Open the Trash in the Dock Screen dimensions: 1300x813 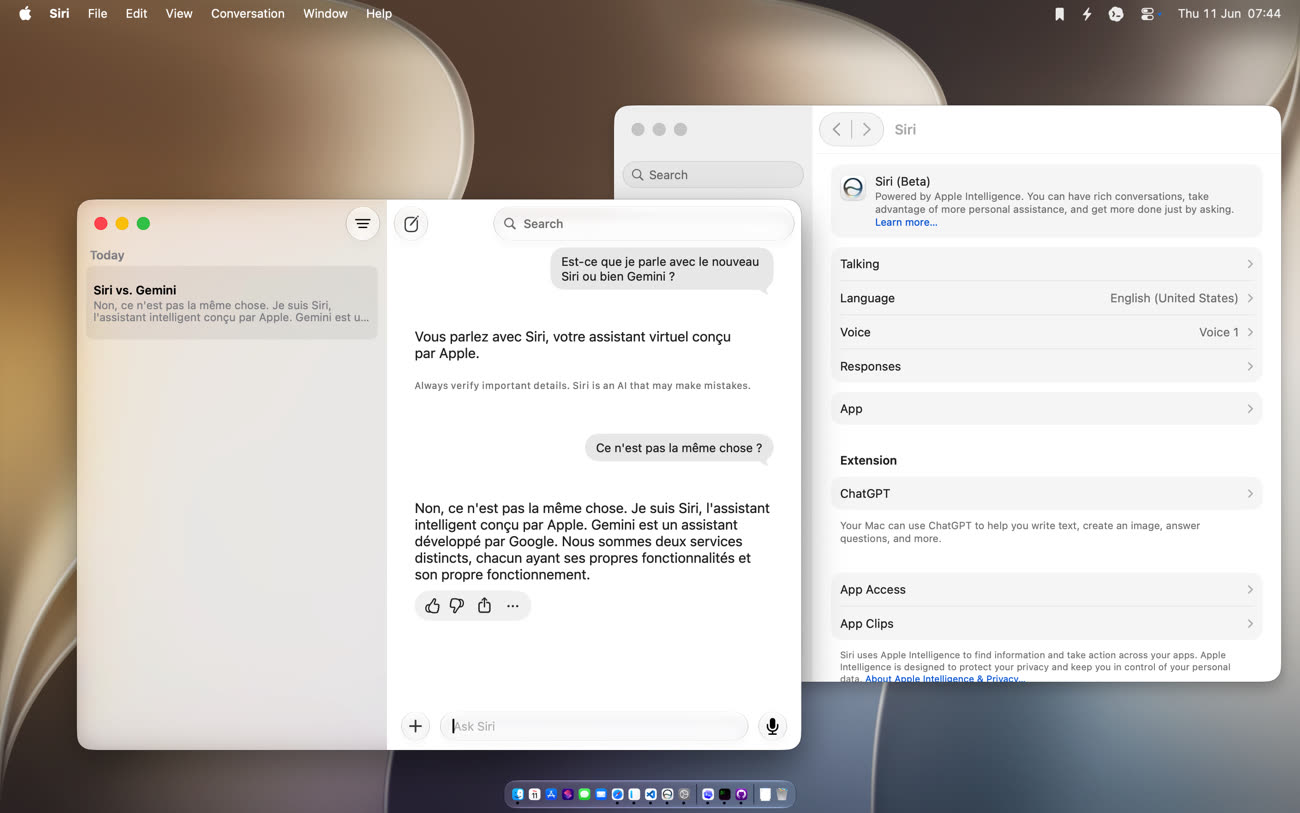(x=782, y=794)
